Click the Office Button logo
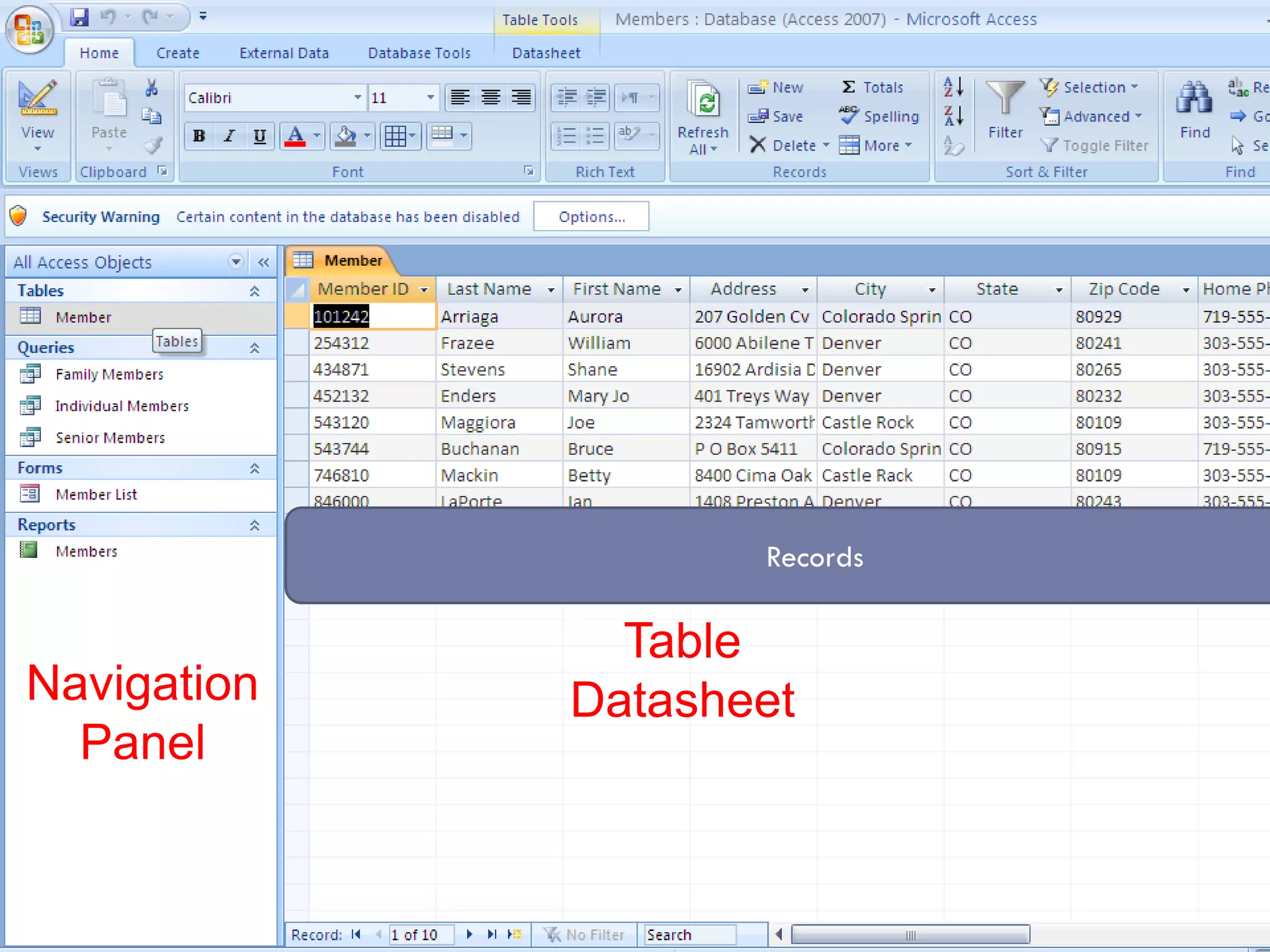 click(29, 30)
